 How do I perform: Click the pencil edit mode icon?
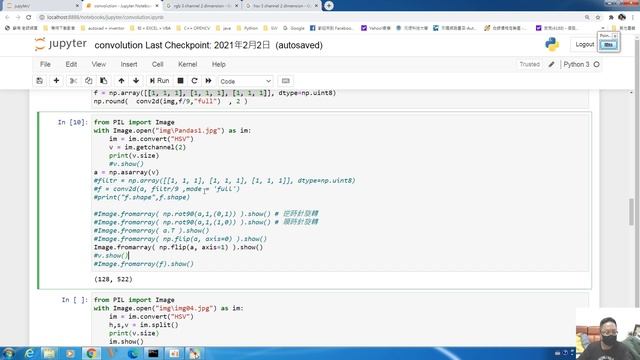(x=551, y=64)
